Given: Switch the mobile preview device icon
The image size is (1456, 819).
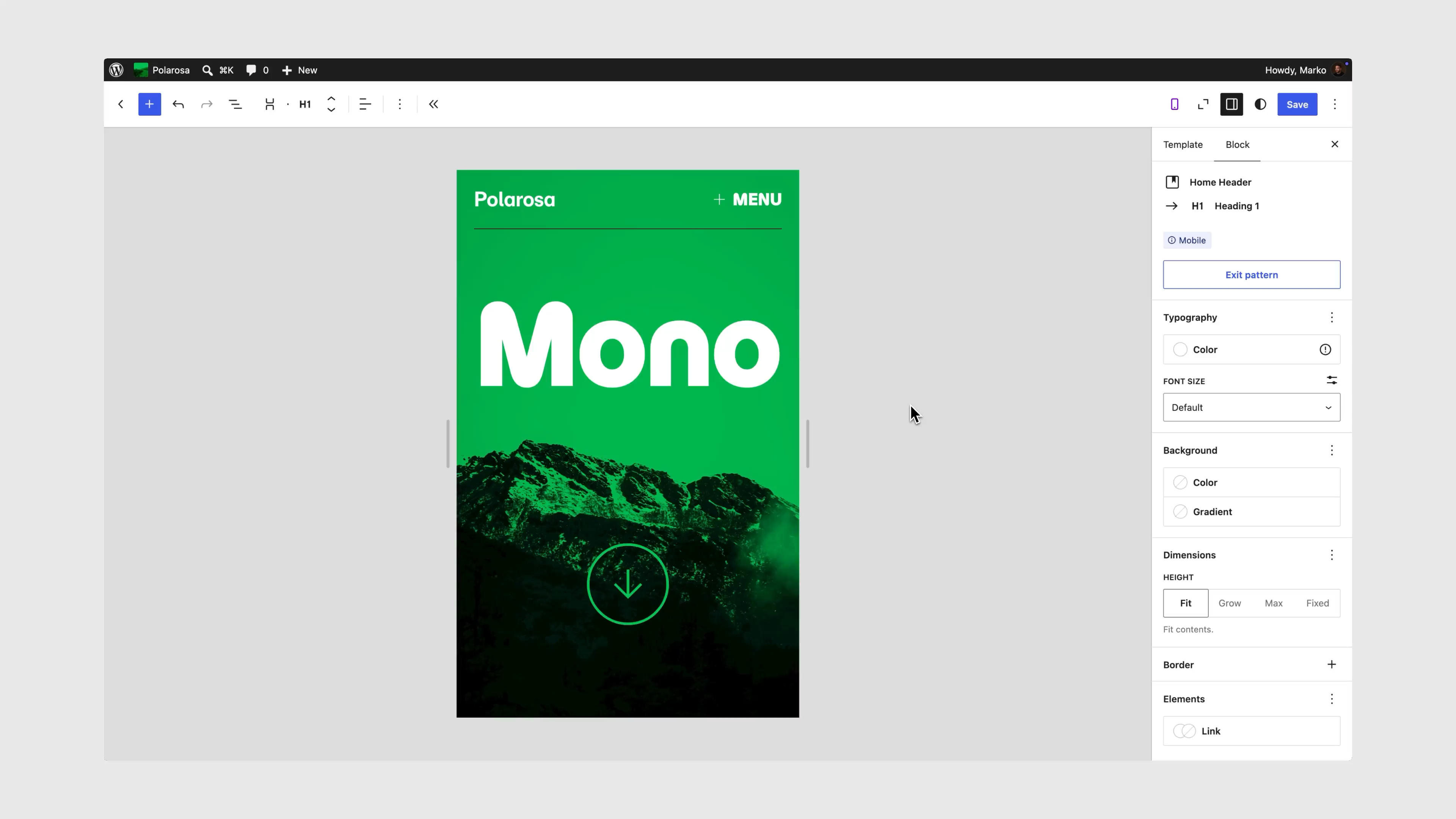Looking at the screenshot, I should 1175,104.
